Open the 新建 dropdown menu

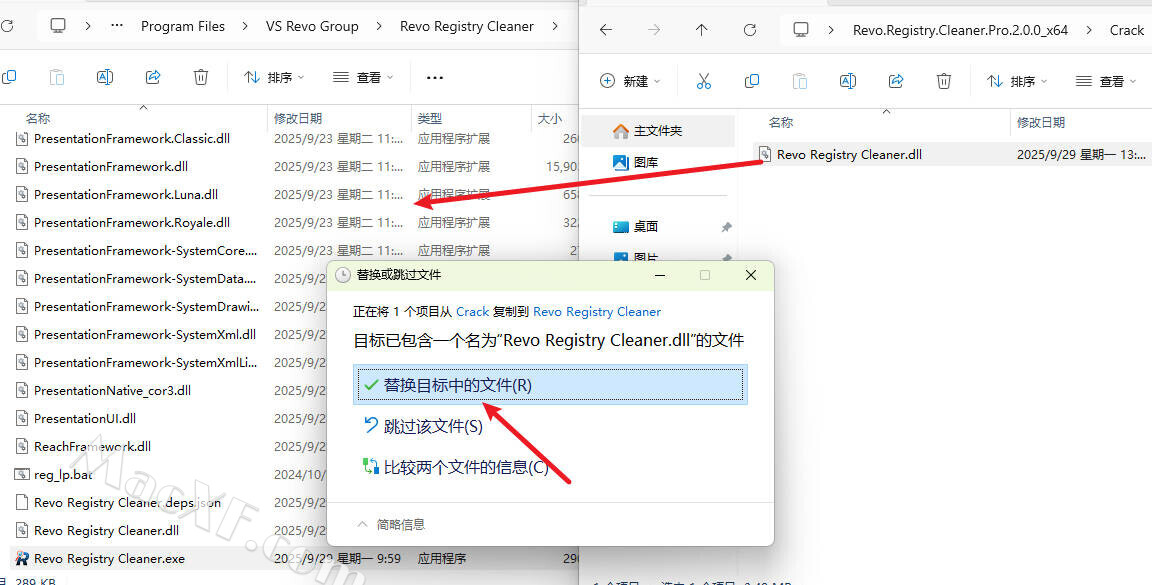click(629, 81)
